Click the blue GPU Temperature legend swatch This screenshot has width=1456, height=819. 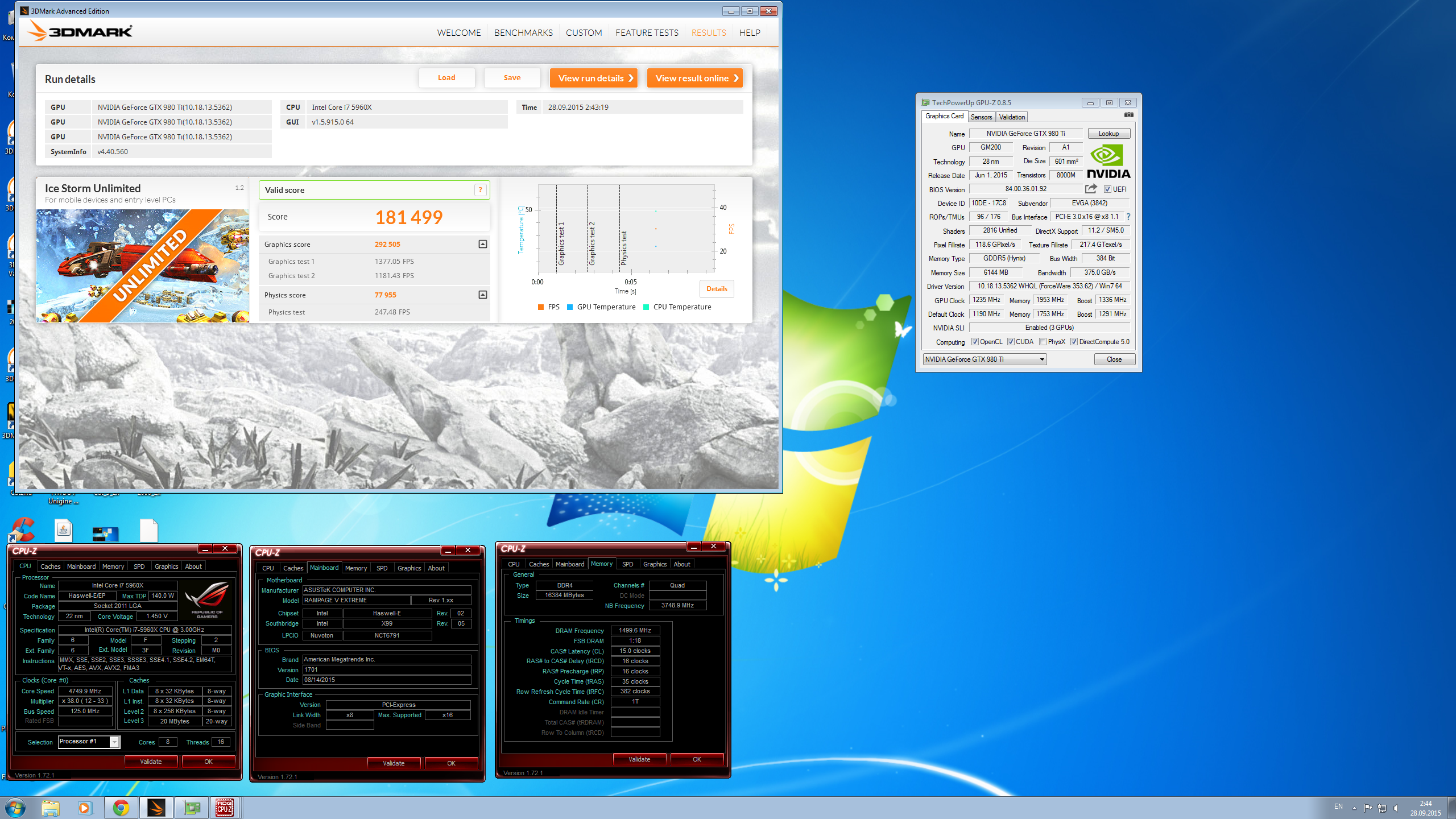pyautogui.click(x=570, y=307)
